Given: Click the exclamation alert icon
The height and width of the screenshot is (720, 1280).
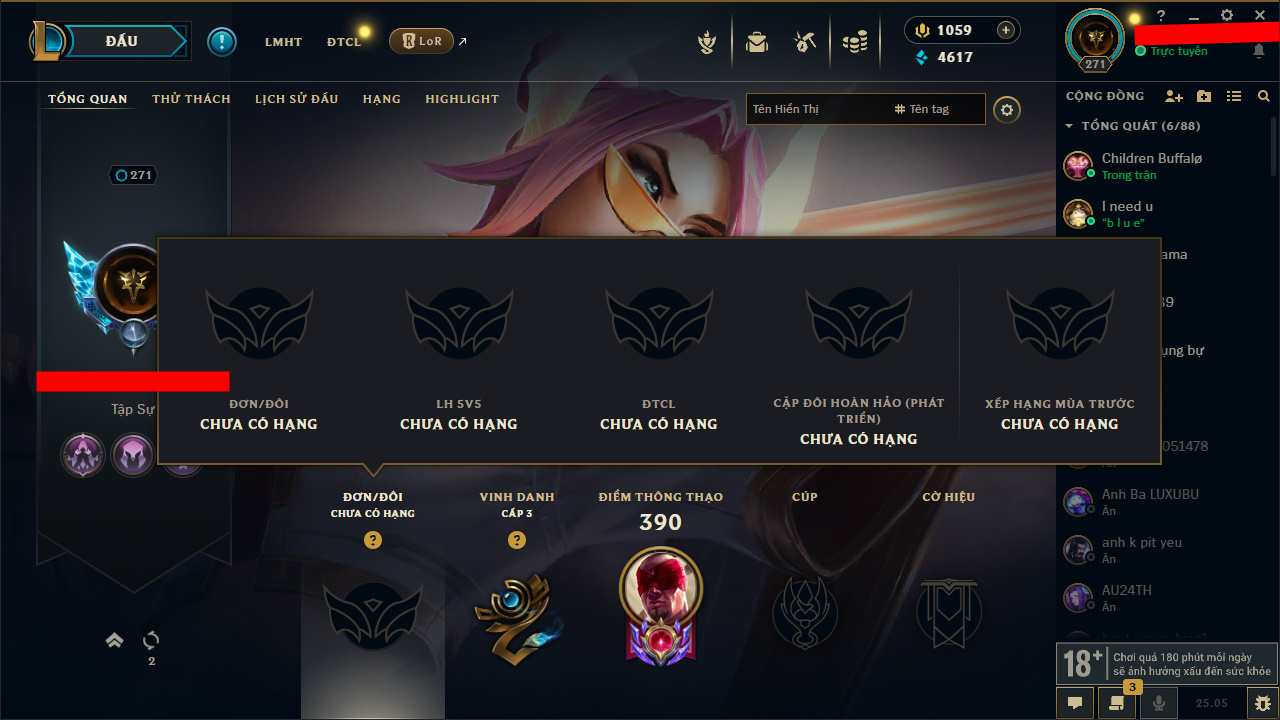Looking at the screenshot, I should click(x=222, y=42).
